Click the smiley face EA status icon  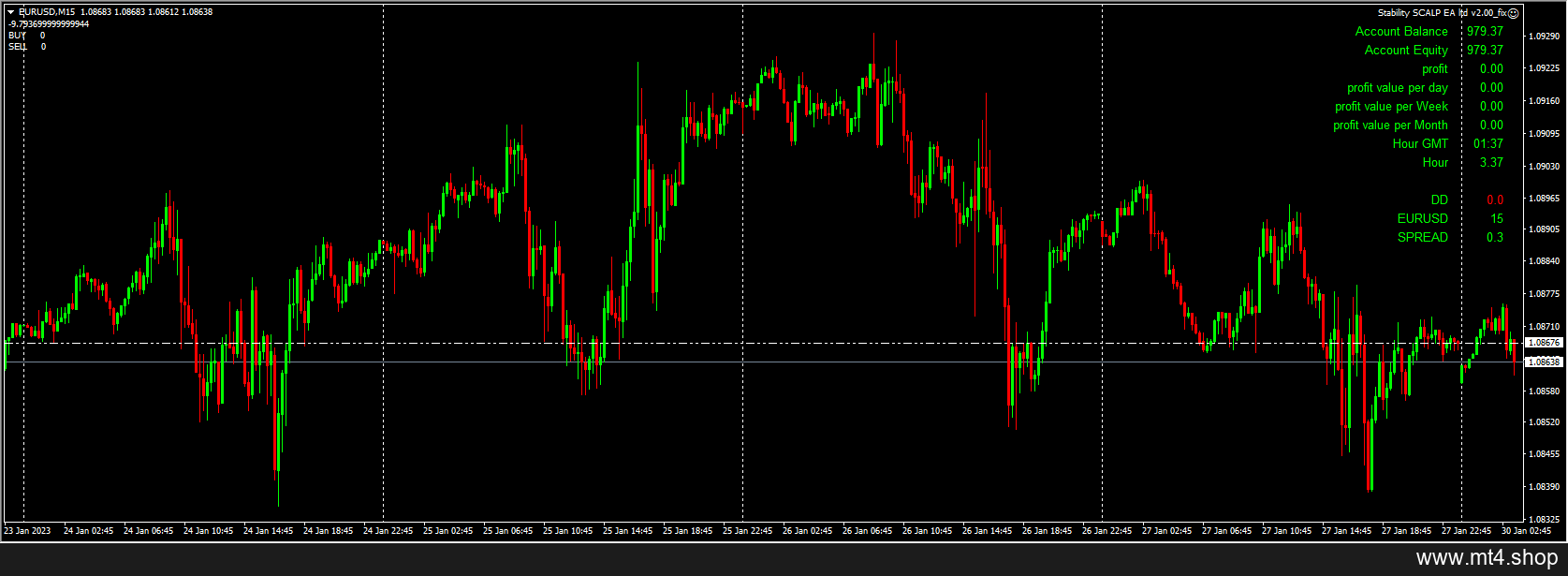1513,12
